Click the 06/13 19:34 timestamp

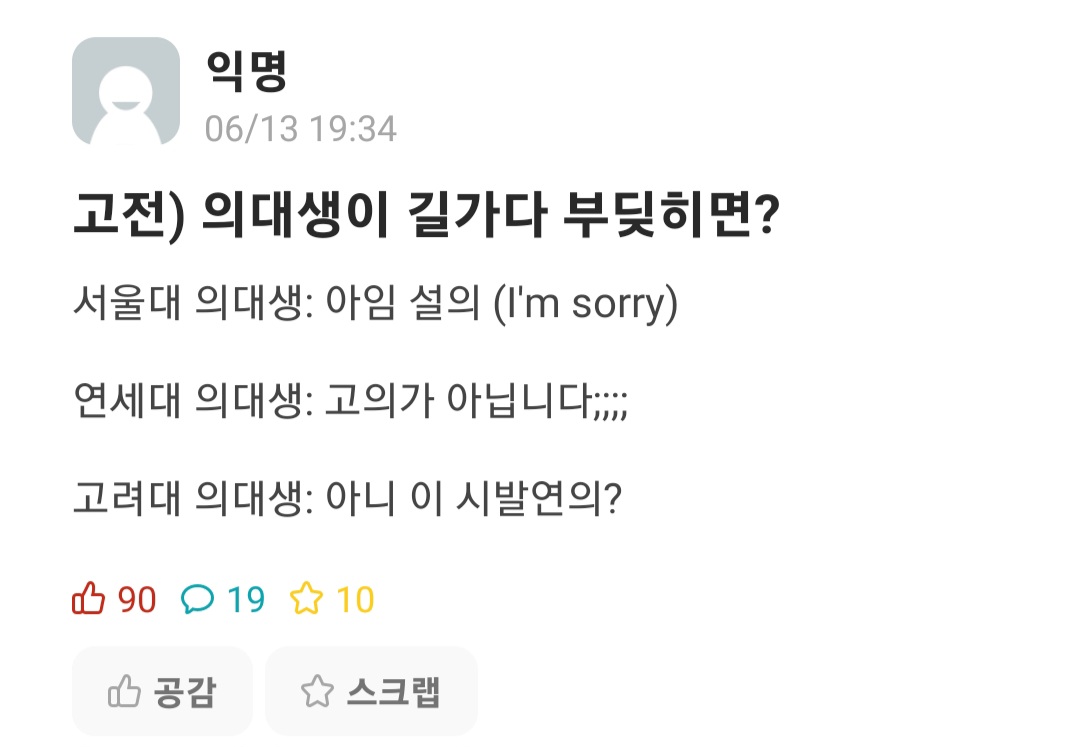(301, 129)
